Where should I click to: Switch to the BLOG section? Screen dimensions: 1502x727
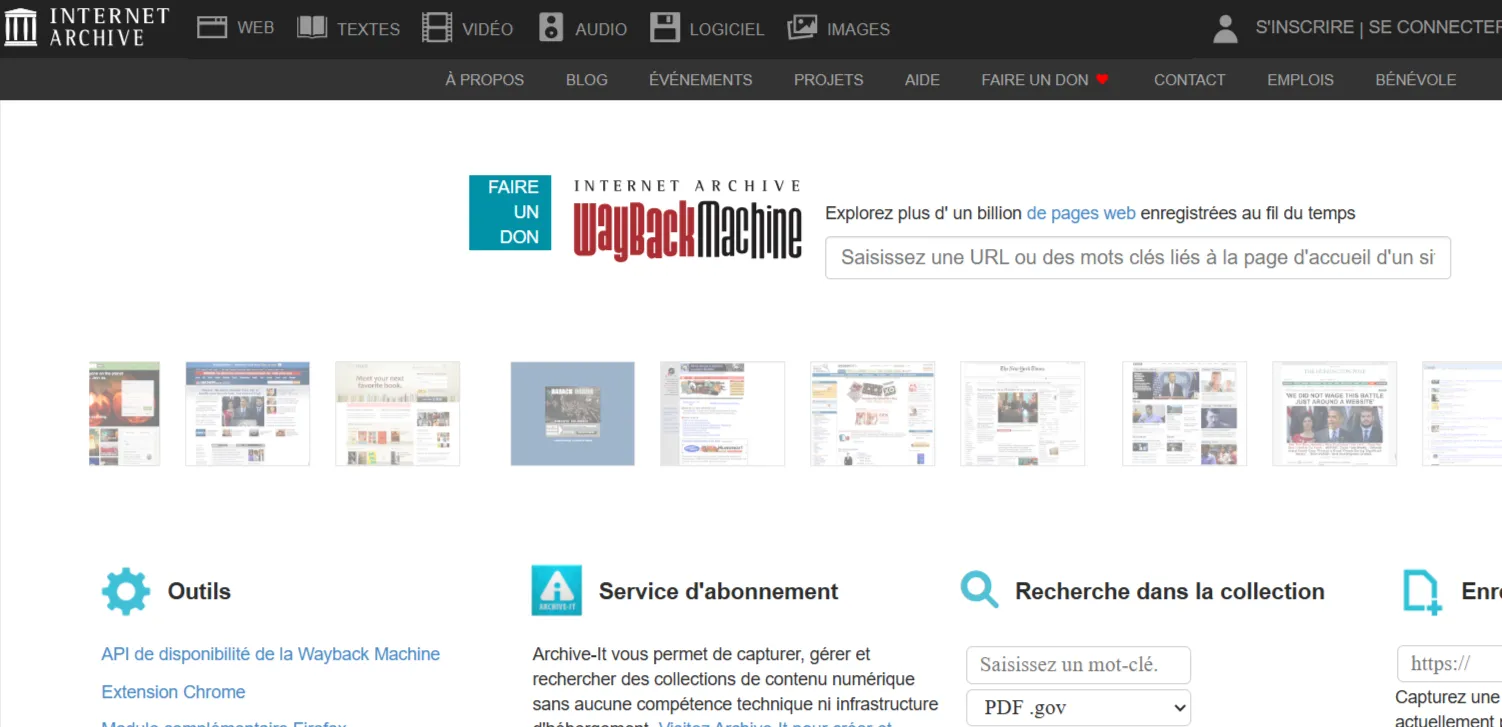pos(587,79)
